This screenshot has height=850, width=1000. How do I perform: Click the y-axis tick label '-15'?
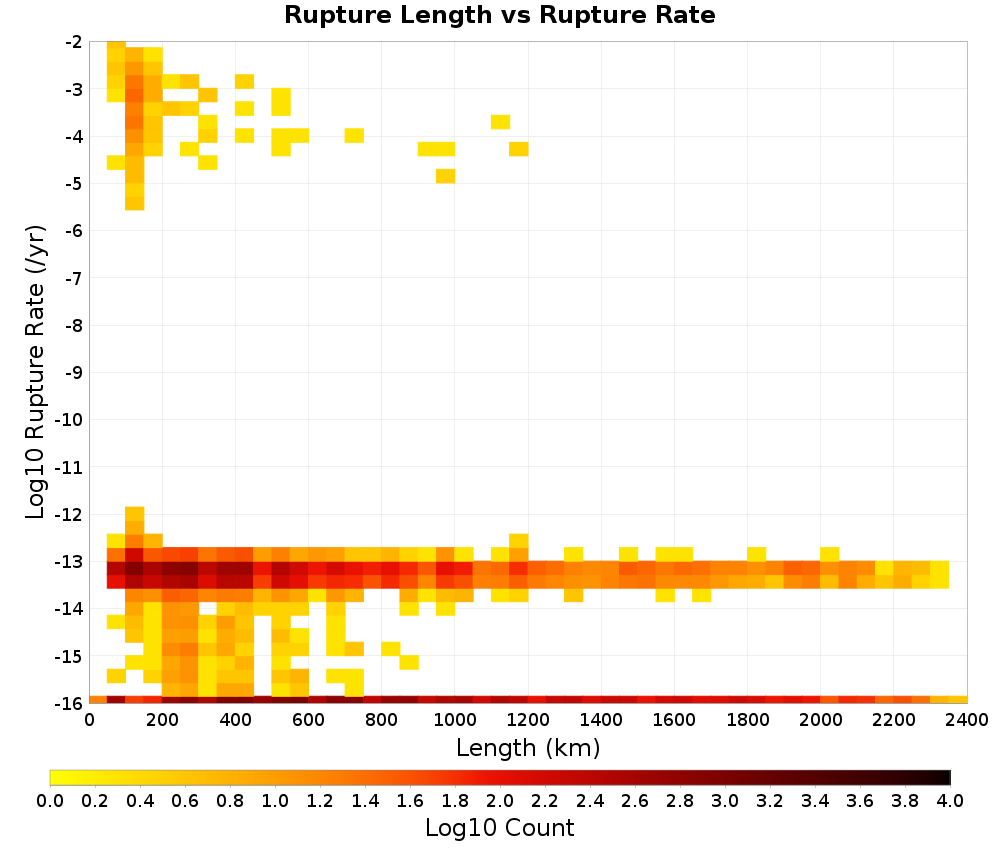[x=68, y=656]
